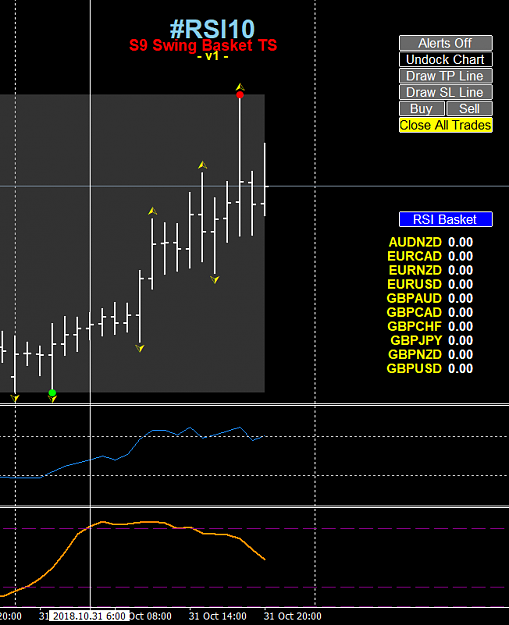Click the 0.00 value next to GBPUSD
Image resolution: width=509 pixels, height=625 pixels.
coord(460,368)
